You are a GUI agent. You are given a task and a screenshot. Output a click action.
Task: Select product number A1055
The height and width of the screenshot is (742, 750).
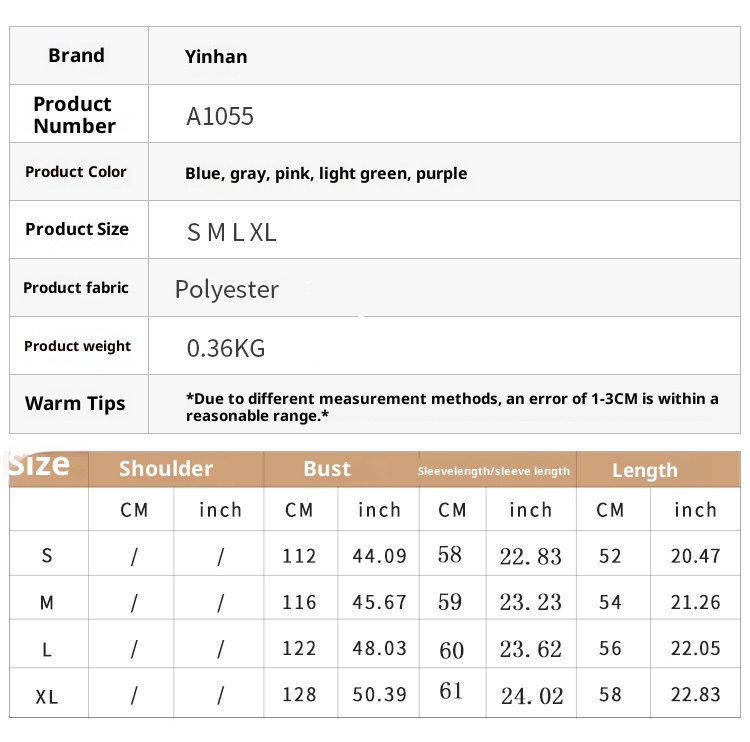[x=220, y=116]
